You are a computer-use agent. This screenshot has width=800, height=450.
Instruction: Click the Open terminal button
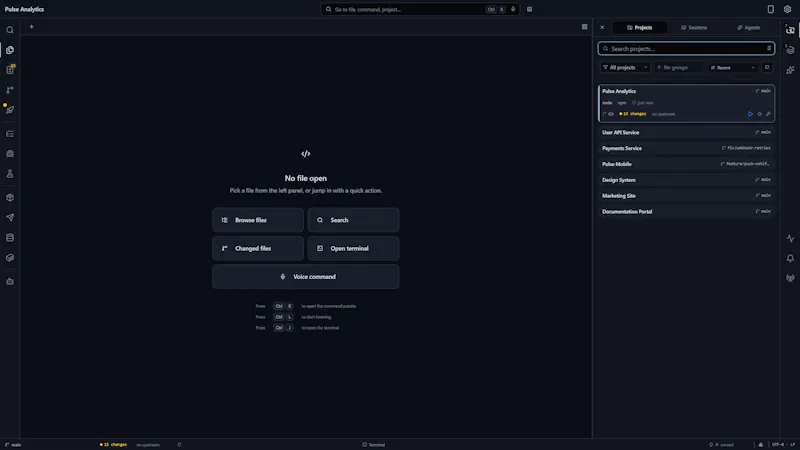(353, 248)
